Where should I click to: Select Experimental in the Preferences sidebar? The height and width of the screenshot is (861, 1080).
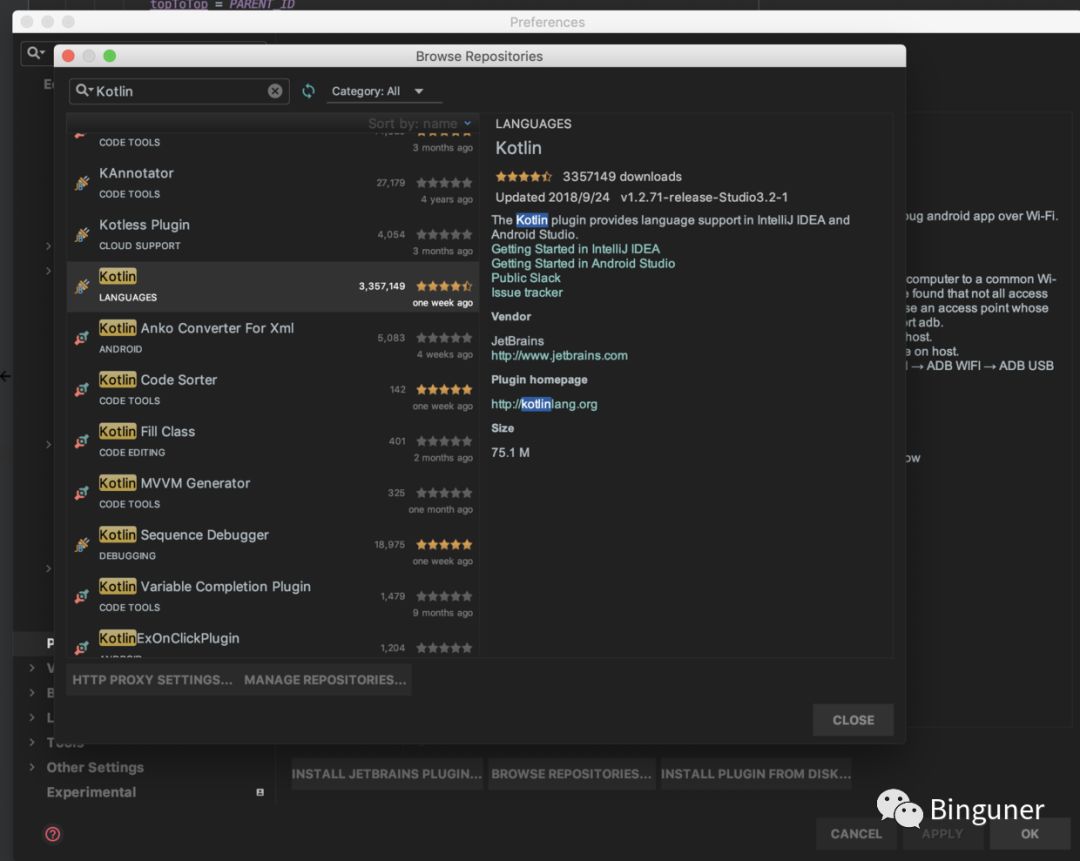click(x=91, y=792)
